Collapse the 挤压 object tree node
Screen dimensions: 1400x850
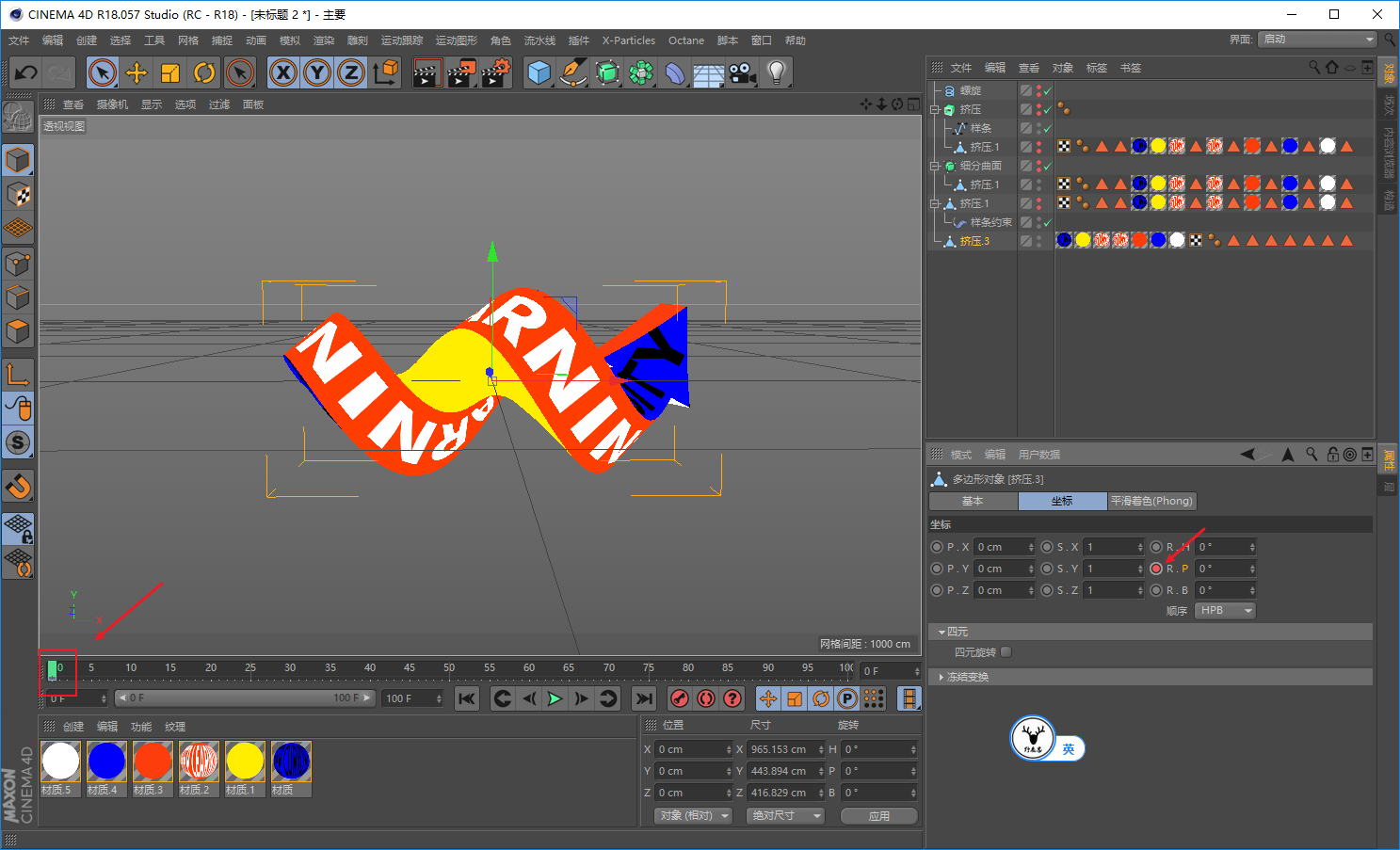(x=935, y=110)
